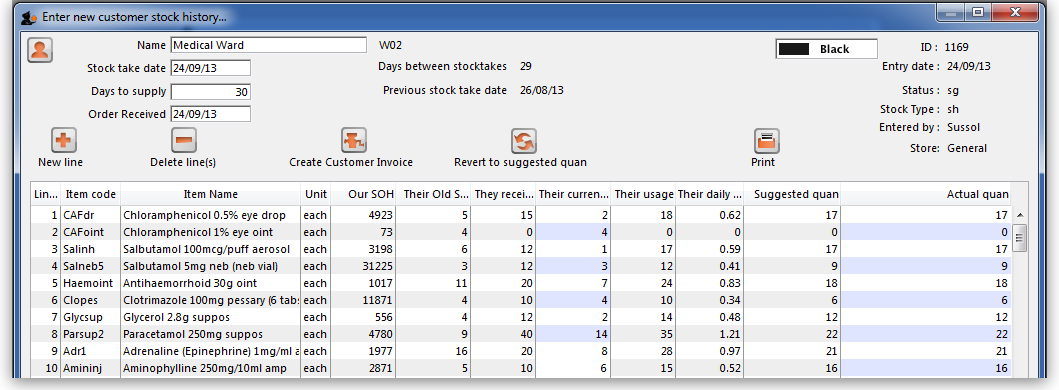Click the Black colour swatch
This screenshot has width=1059, height=390.
(794, 49)
